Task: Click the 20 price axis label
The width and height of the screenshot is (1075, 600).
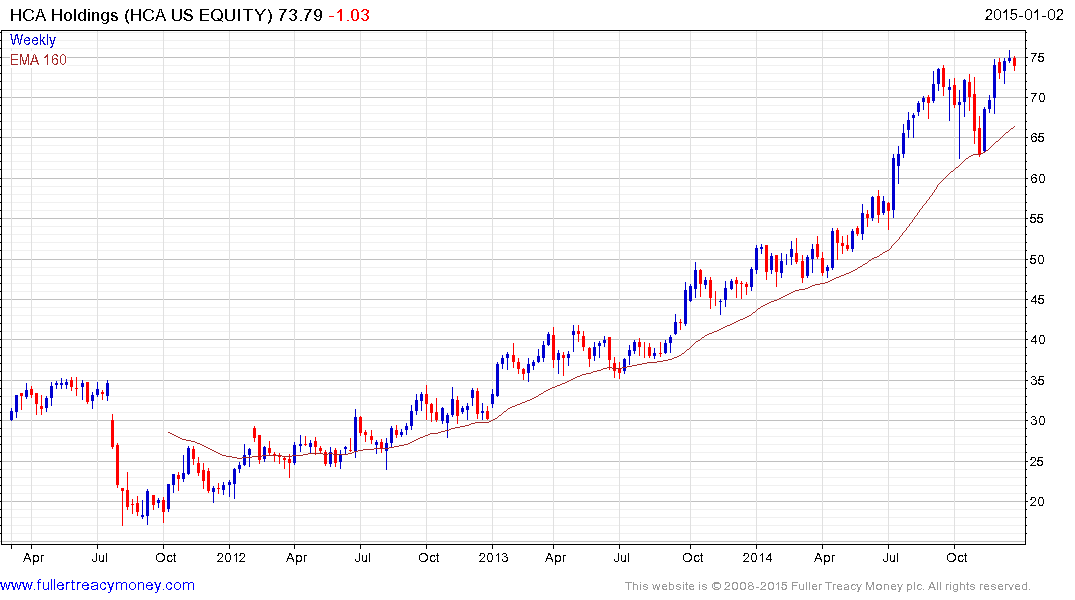Action: pyautogui.click(x=1037, y=502)
